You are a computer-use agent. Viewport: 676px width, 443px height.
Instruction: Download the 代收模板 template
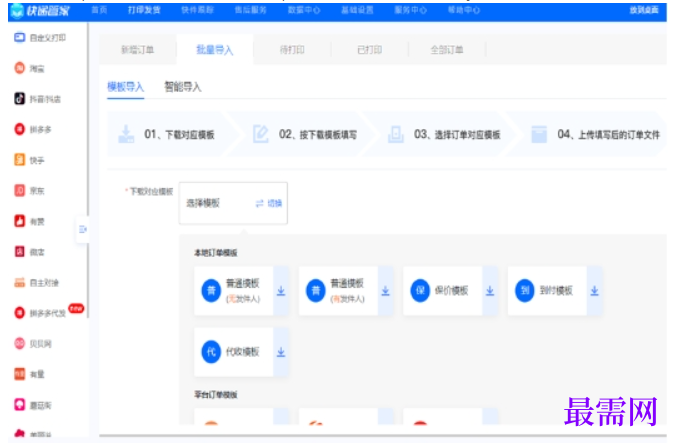point(281,352)
